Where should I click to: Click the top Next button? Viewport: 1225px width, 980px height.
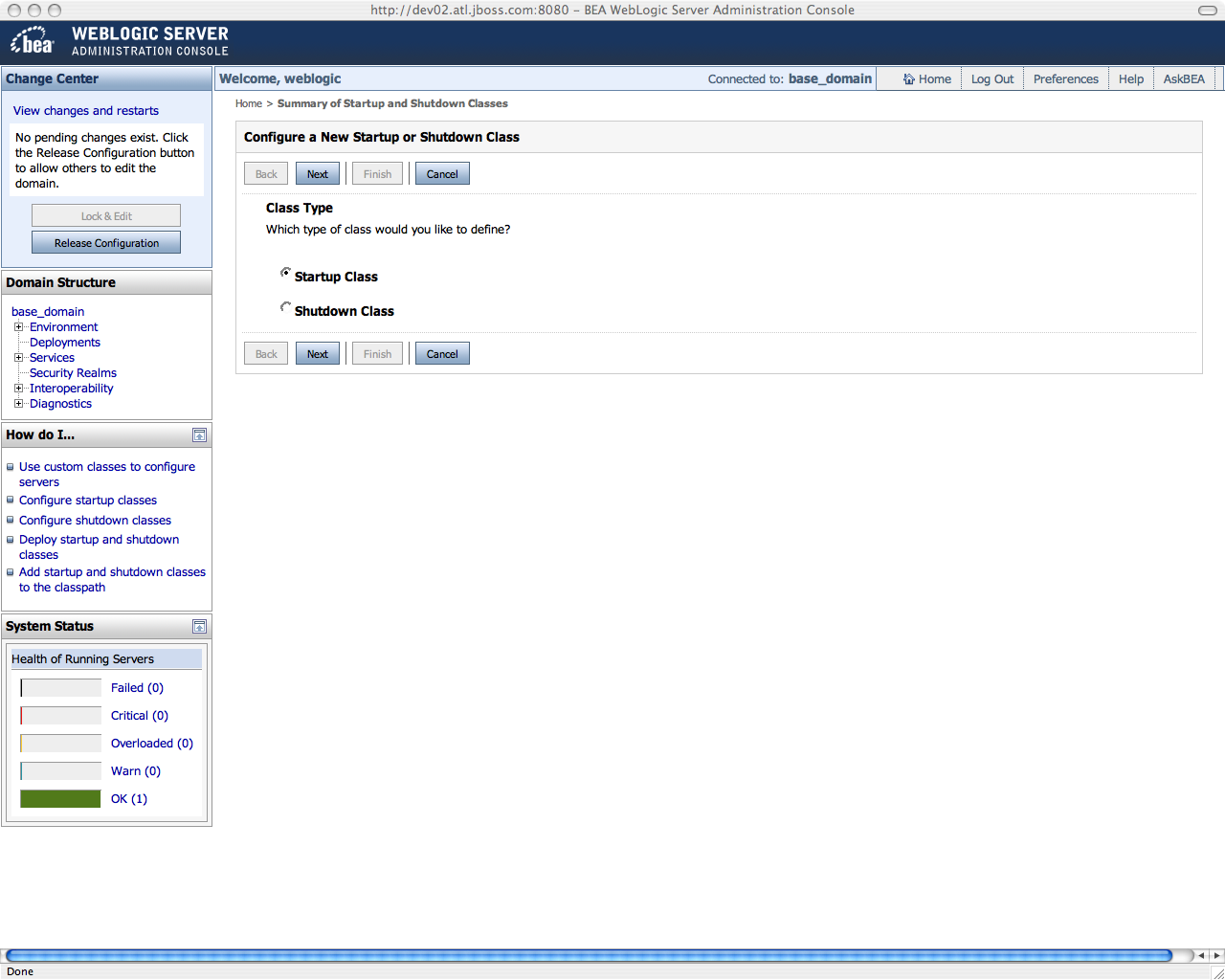[x=318, y=174]
